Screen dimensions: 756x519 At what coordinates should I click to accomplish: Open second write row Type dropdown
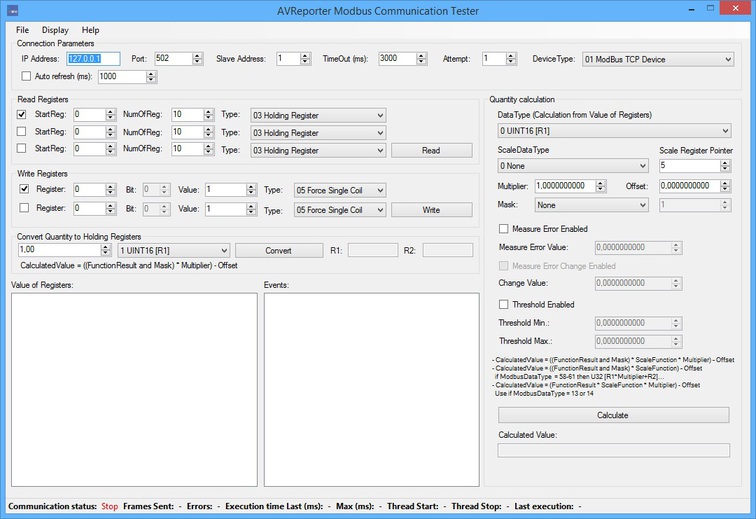pos(340,210)
